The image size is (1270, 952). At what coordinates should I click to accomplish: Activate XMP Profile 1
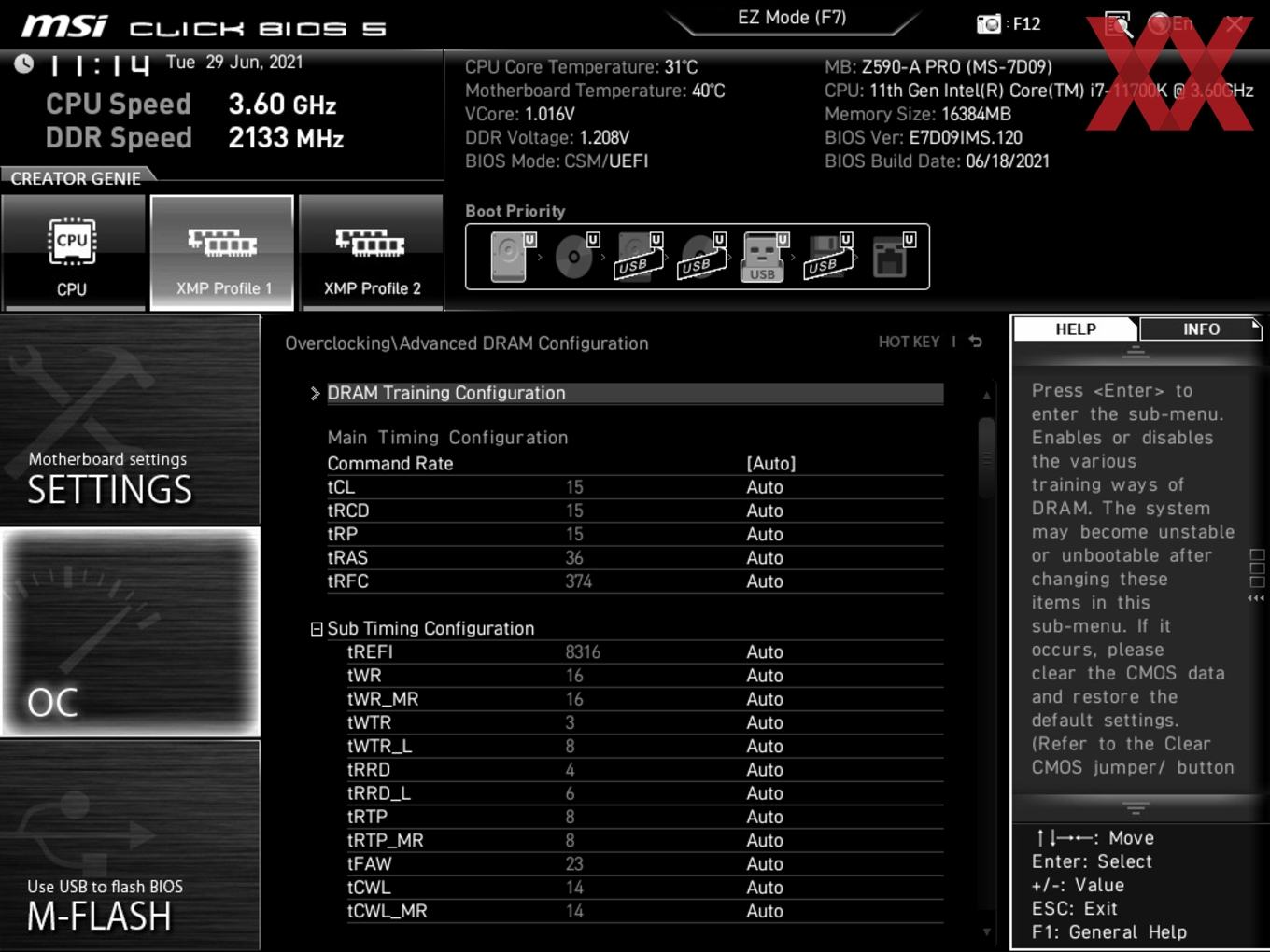[x=222, y=253]
